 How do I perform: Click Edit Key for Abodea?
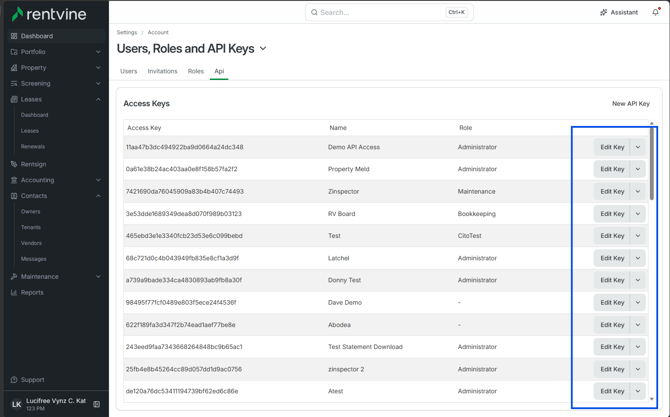[612, 325]
